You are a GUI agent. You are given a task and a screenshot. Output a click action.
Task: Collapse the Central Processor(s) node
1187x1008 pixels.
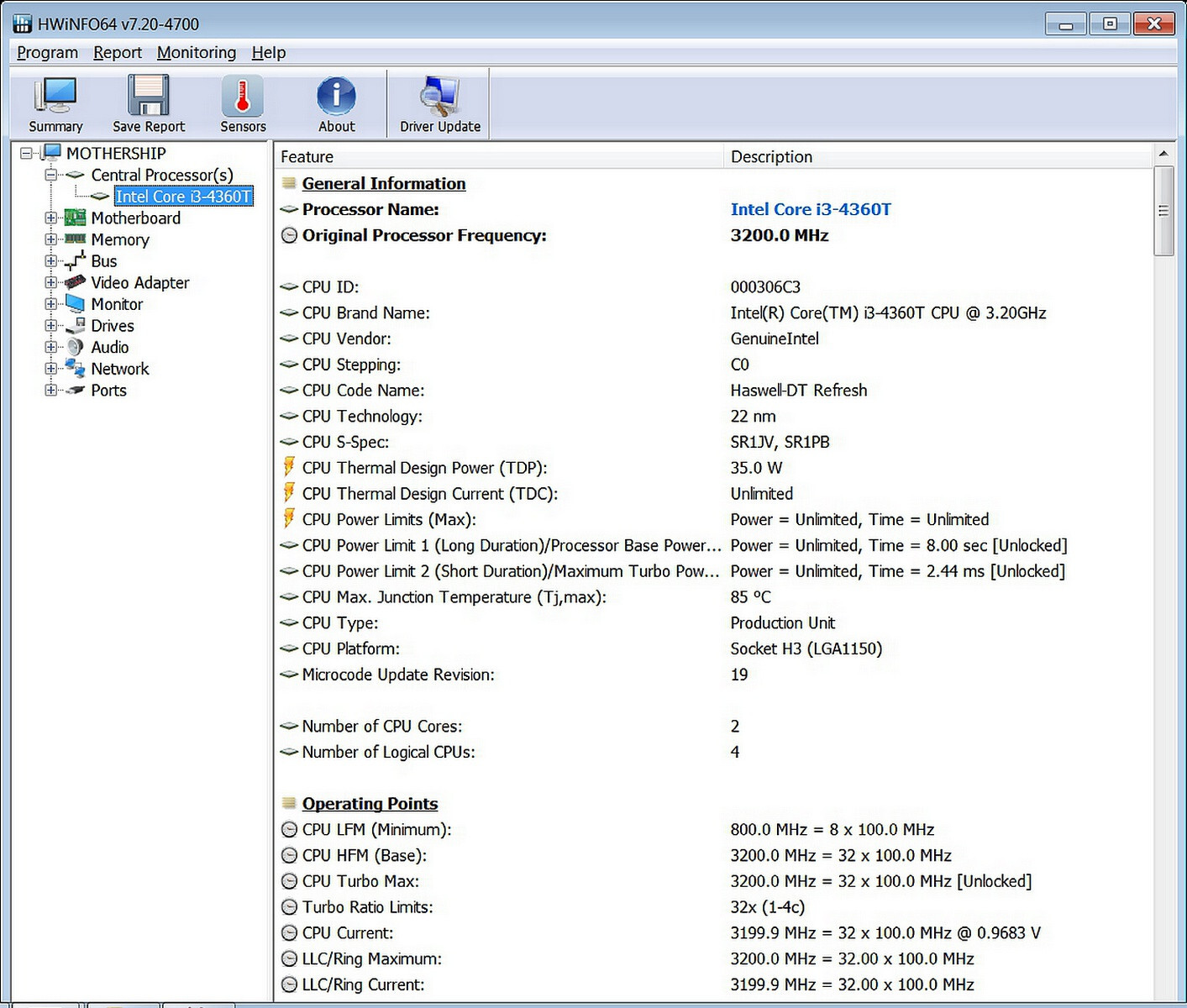point(51,175)
